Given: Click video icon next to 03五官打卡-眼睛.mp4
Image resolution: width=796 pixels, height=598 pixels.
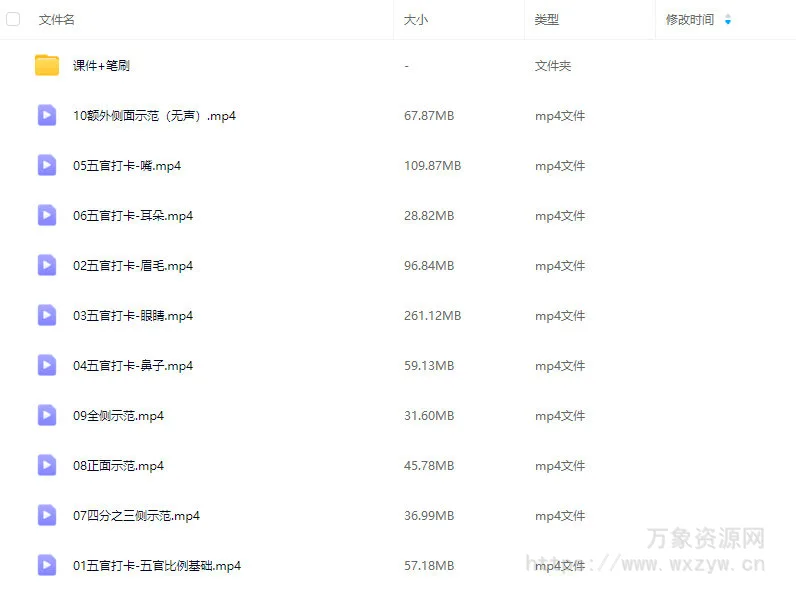Looking at the screenshot, I should [x=47, y=315].
